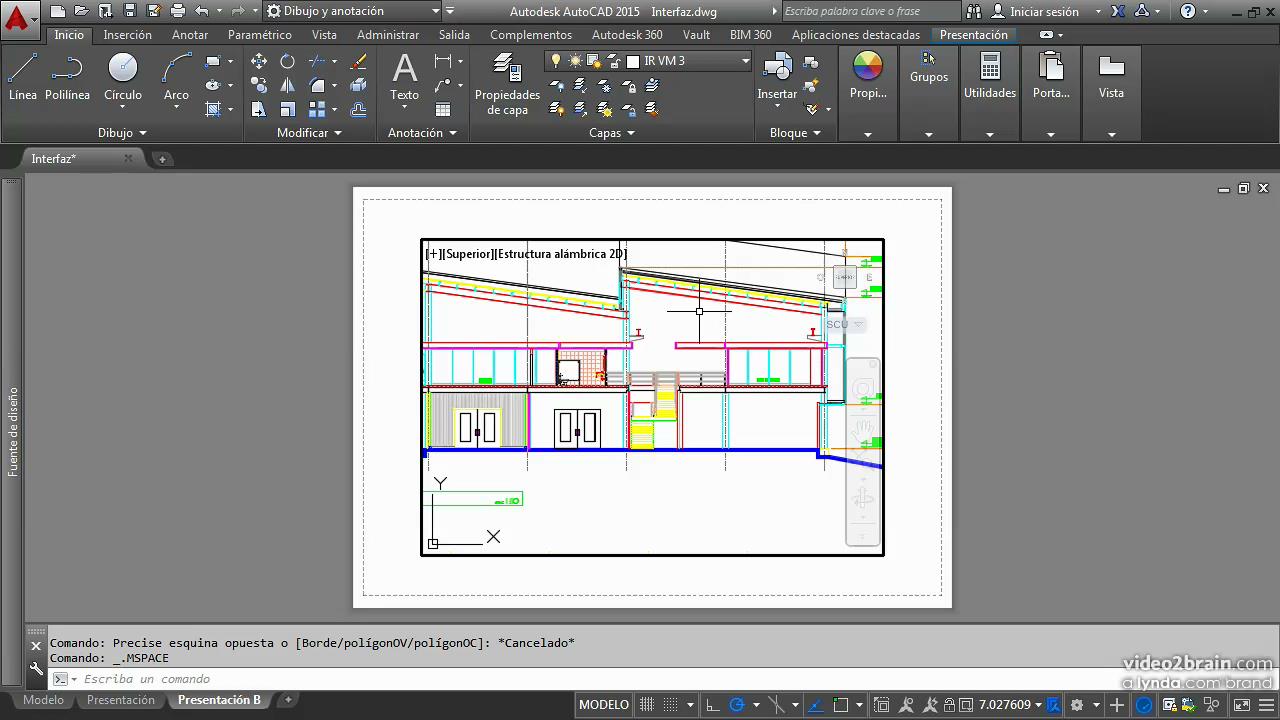Viewport: 1280px width, 720px height.
Task: Expand the Anotación panel
Action: (422, 132)
